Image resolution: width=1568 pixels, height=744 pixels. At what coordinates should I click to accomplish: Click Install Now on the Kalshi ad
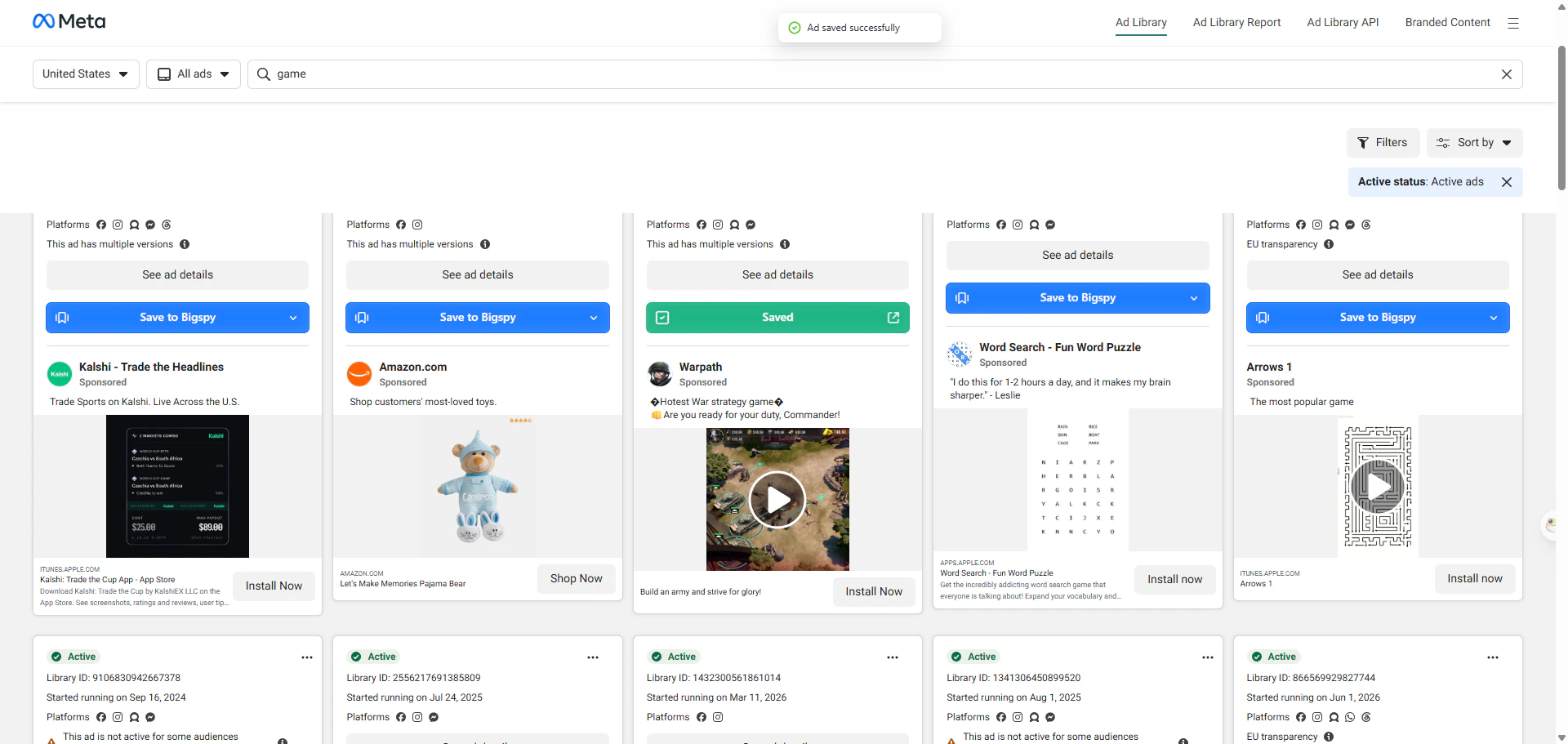[274, 586]
